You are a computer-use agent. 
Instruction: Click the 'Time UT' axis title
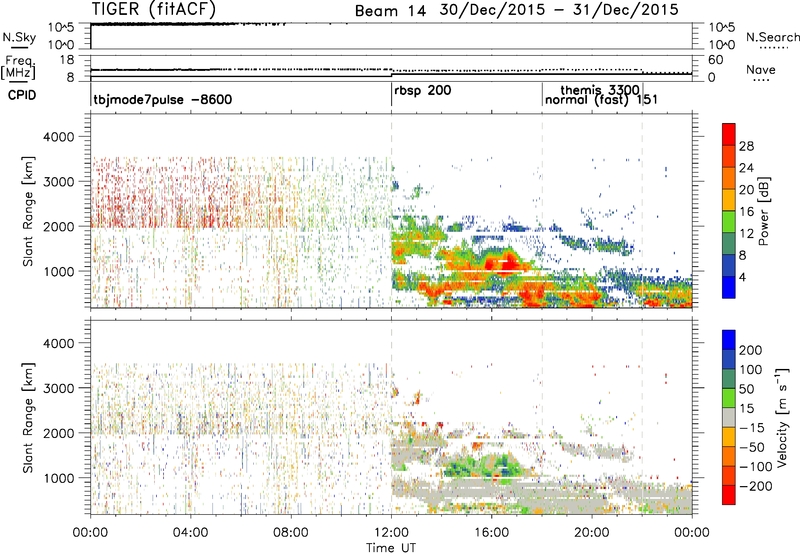click(x=391, y=548)
